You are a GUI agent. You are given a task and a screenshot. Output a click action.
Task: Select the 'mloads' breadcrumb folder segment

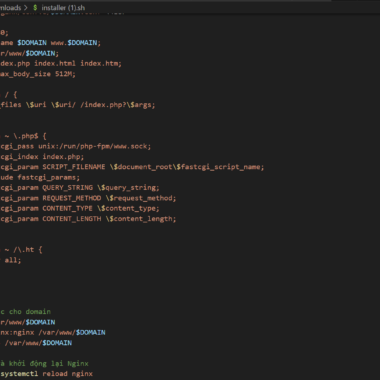tap(11, 7)
